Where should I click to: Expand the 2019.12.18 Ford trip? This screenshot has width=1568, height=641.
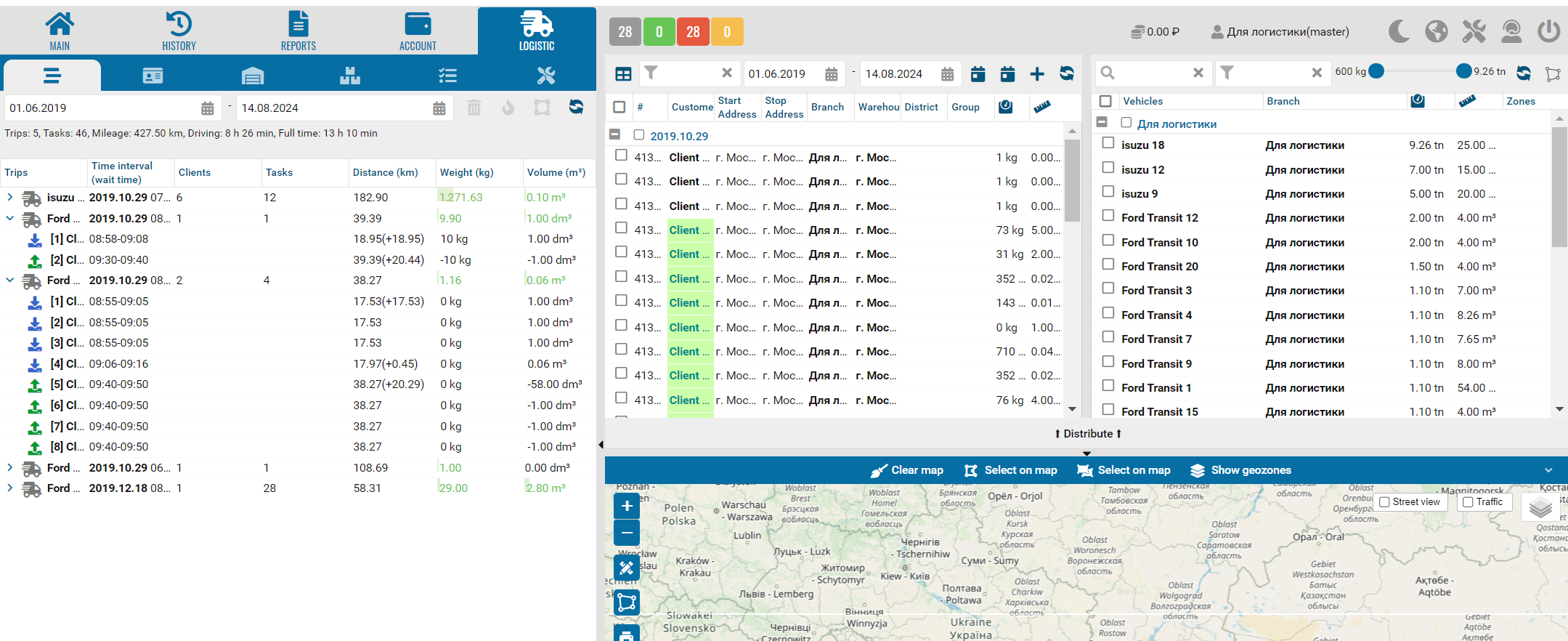click(x=9, y=488)
